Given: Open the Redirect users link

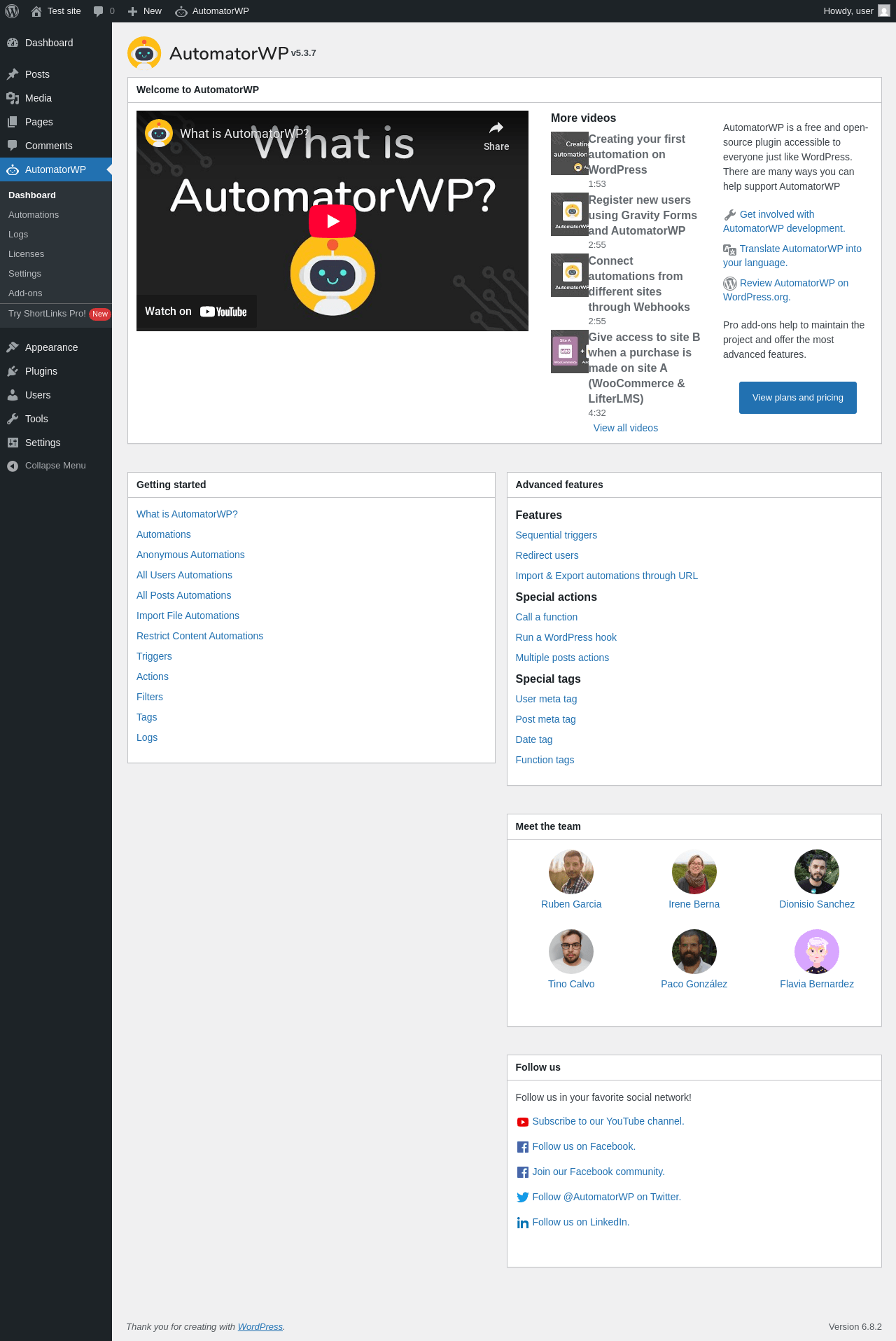Looking at the screenshot, I should pos(547,555).
